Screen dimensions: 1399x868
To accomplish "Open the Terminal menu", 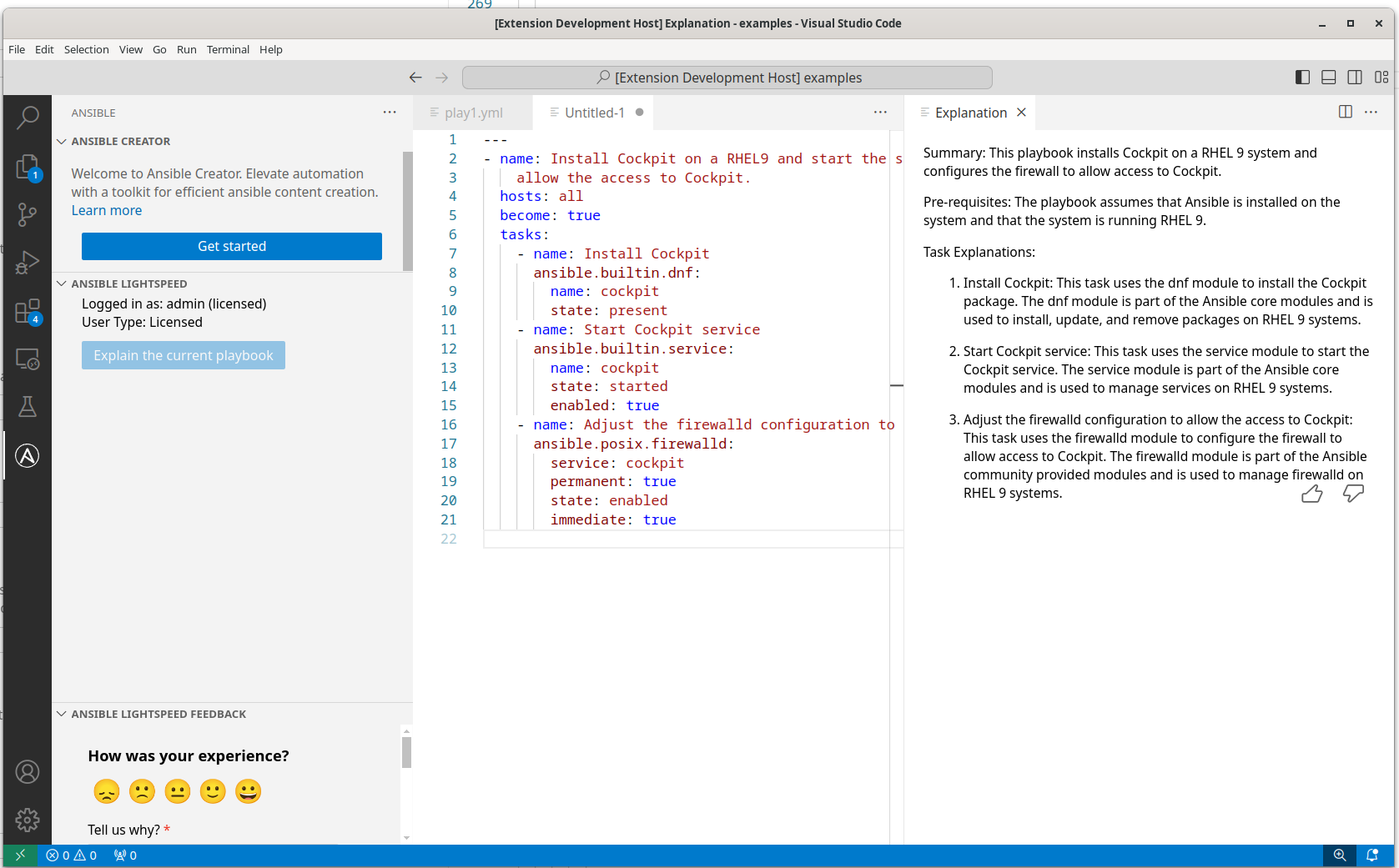I will point(228,49).
